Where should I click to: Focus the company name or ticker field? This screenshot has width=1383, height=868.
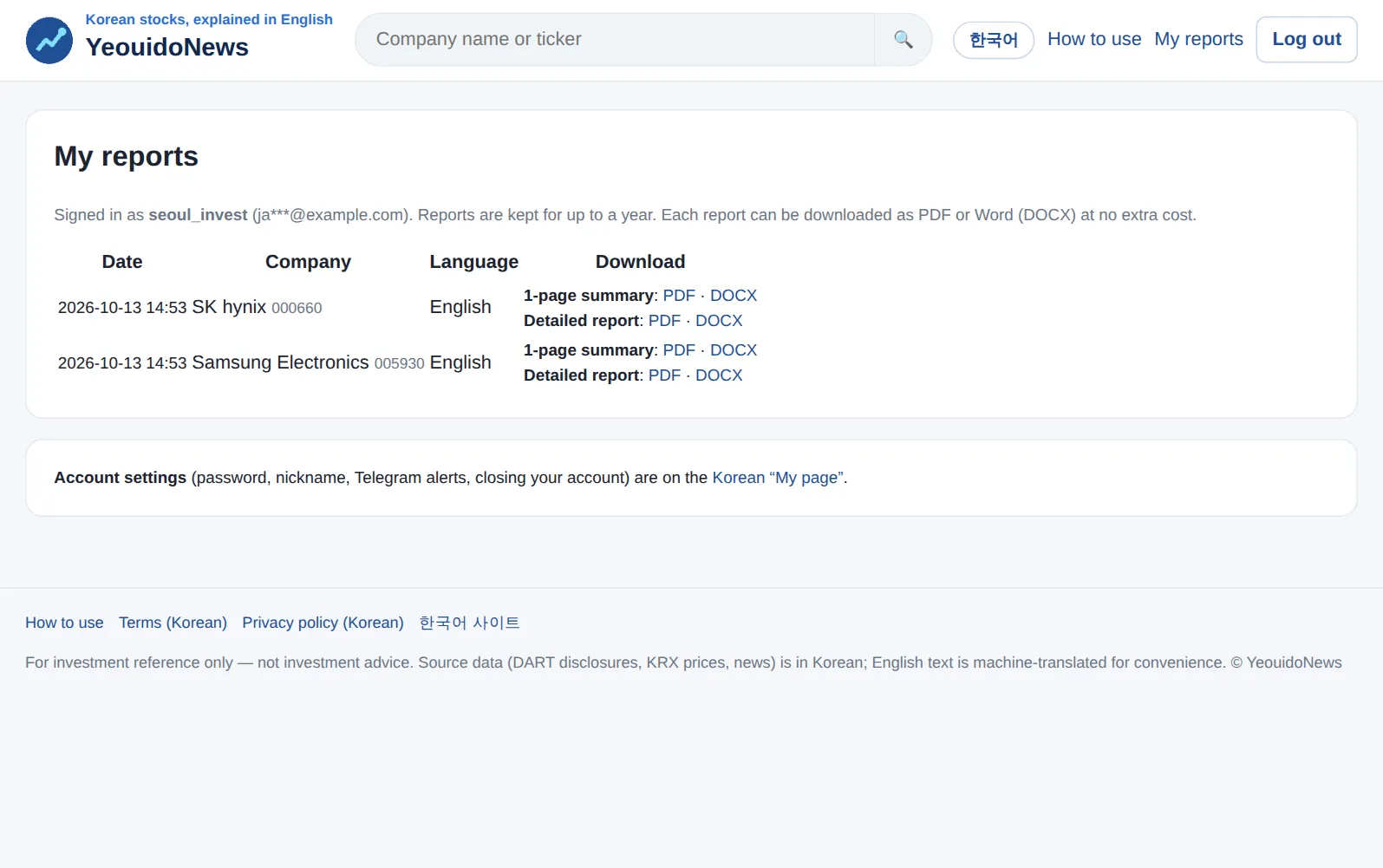(615, 40)
